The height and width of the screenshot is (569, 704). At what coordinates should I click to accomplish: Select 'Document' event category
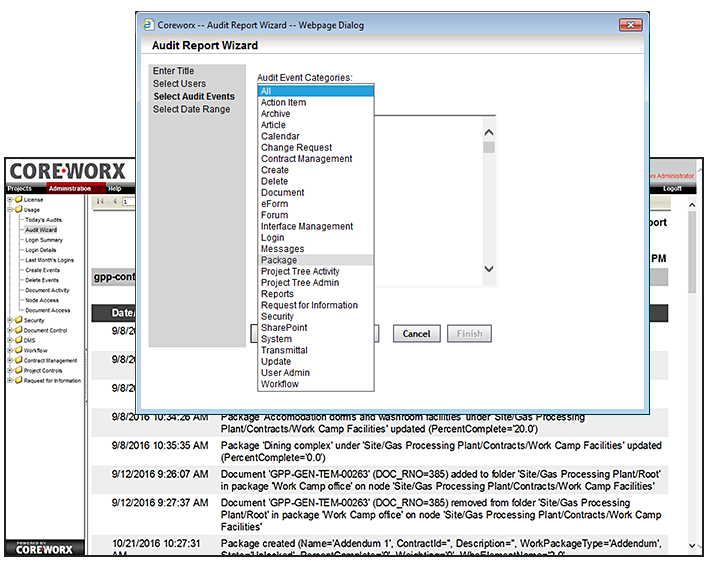click(315, 193)
